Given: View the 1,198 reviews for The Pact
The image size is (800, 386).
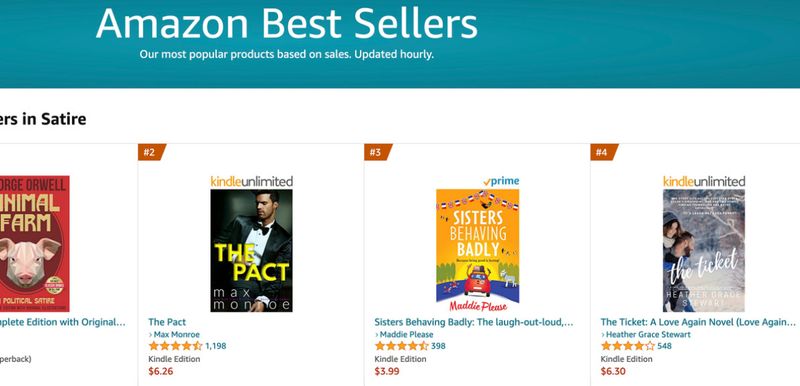Looking at the screenshot, I should click(x=216, y=346).
